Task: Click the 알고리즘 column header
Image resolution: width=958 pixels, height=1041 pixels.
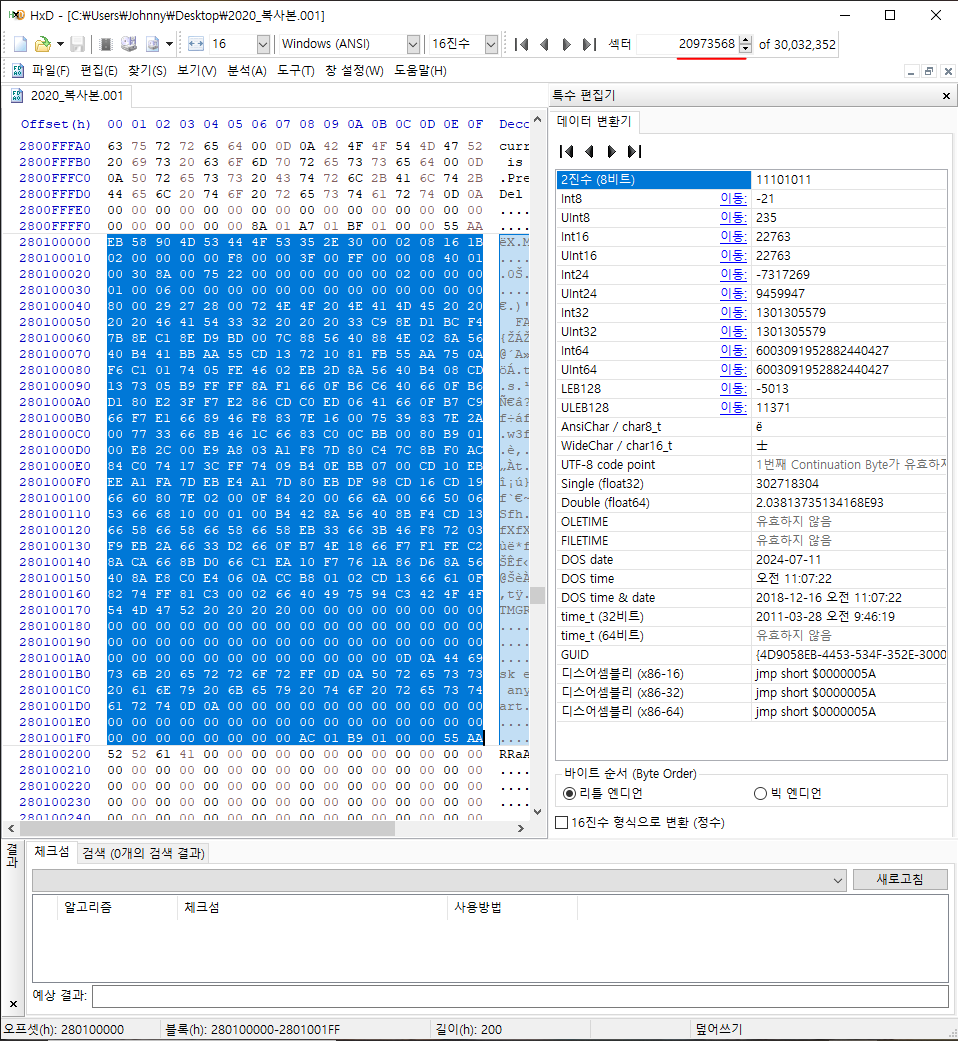Action: [x=118, y=907]
